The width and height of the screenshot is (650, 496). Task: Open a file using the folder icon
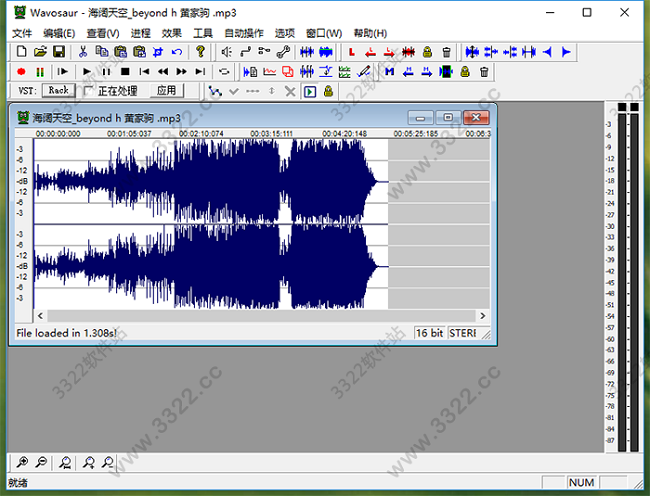click(x=40, y=52)
